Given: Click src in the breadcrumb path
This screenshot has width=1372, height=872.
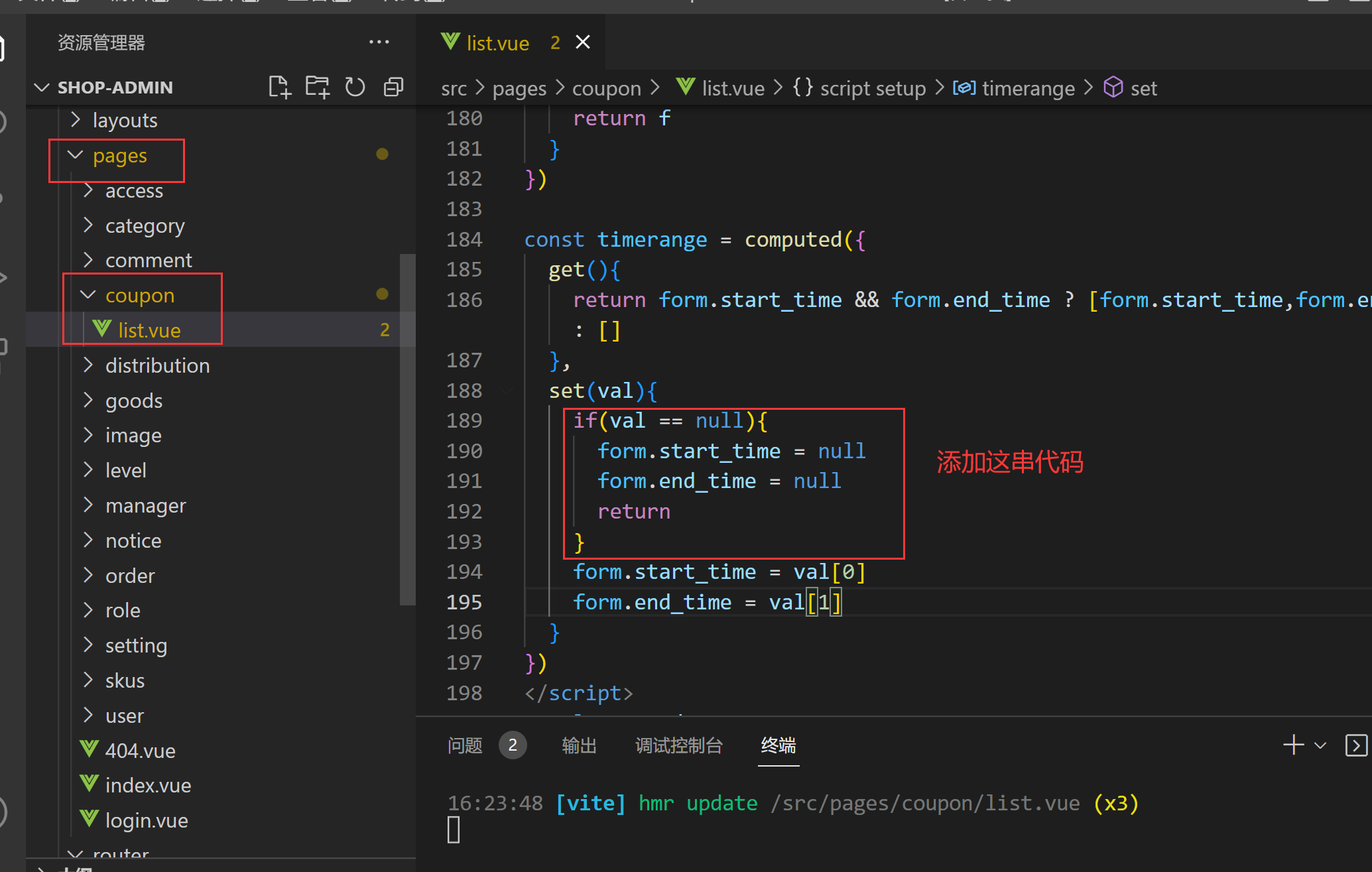Looking at the screenshot, I should [x=454, y=88].
